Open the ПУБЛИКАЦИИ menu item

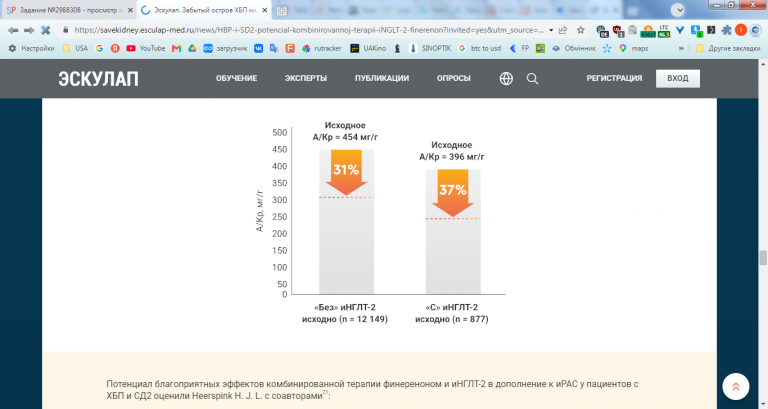tap(382, 78)
